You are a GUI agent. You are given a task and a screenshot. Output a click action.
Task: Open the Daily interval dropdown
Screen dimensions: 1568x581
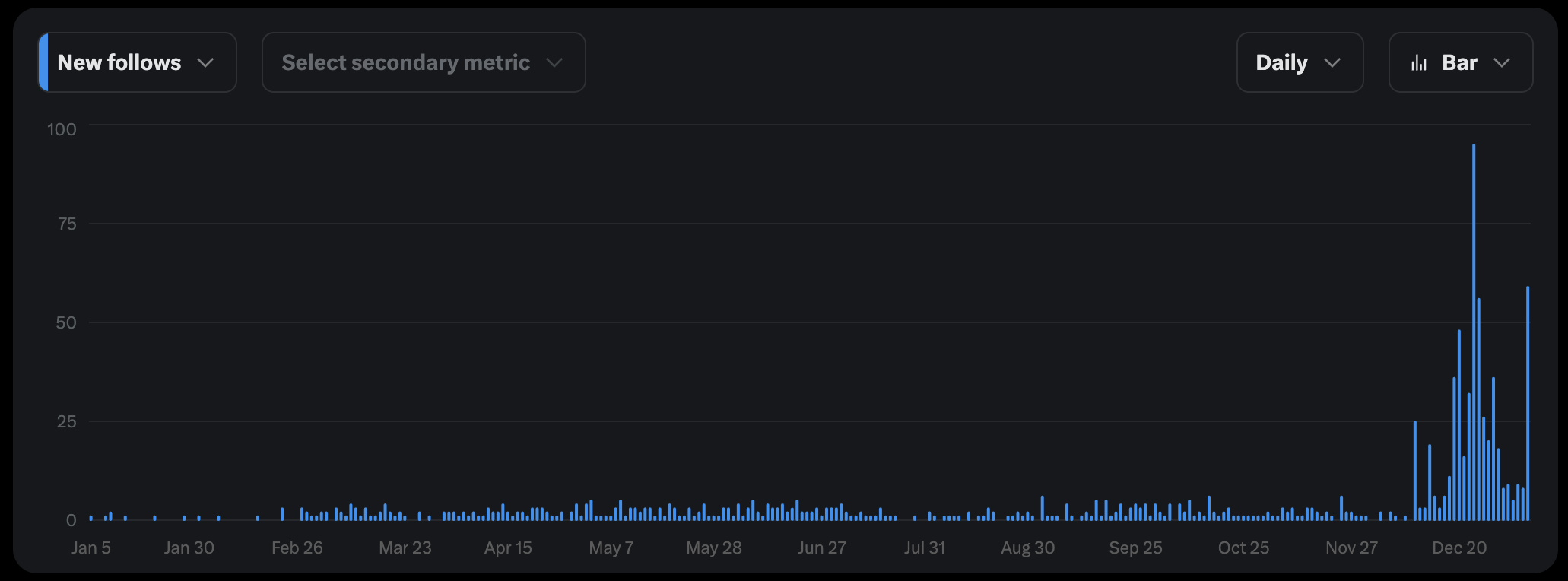1300,62
